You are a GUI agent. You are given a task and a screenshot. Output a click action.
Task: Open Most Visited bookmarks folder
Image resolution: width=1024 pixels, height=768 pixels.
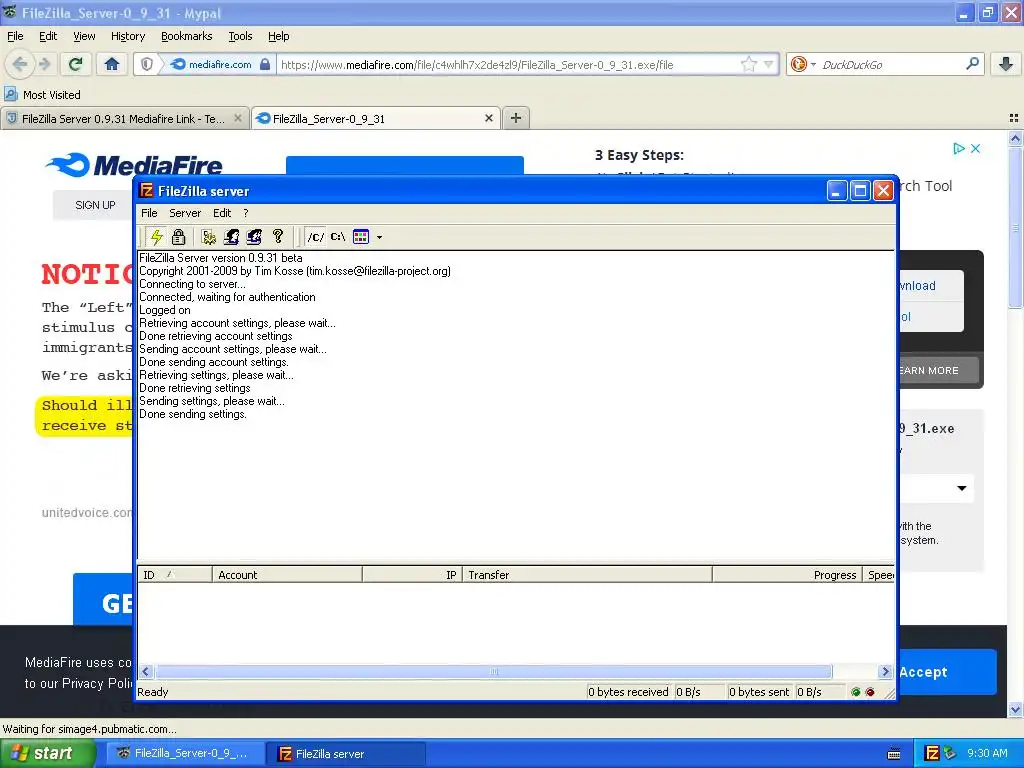43,95
